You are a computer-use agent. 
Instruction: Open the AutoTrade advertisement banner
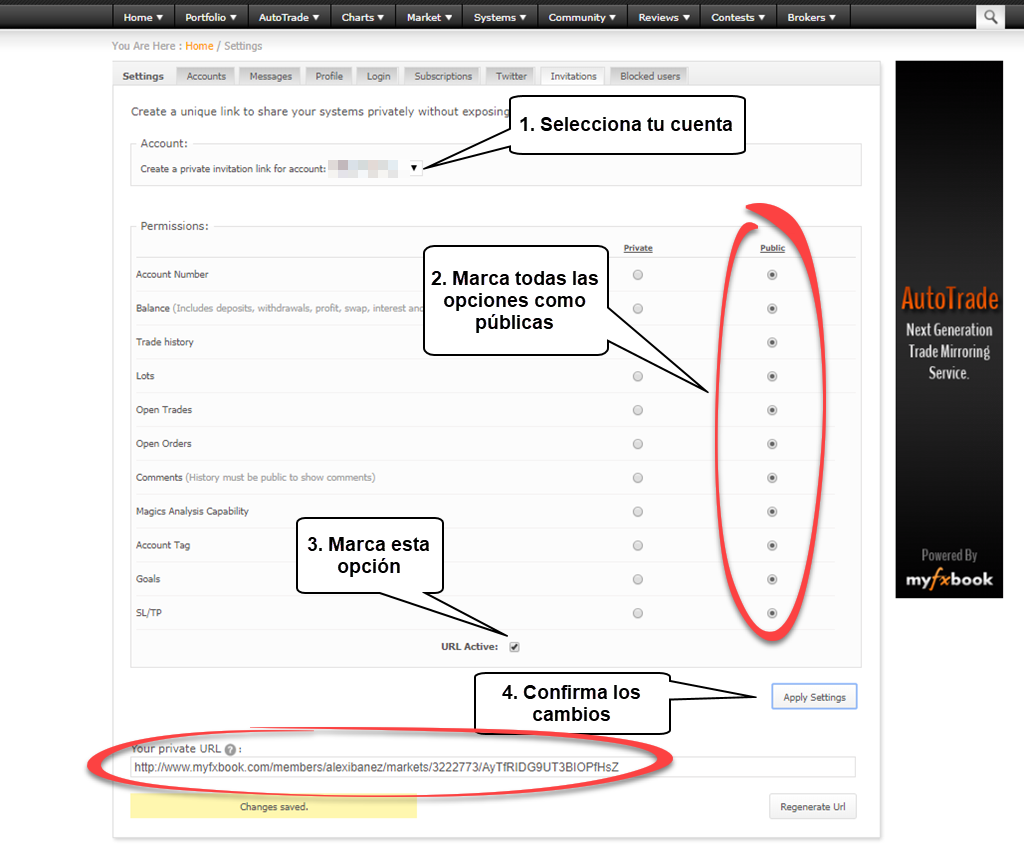point(949,329)
